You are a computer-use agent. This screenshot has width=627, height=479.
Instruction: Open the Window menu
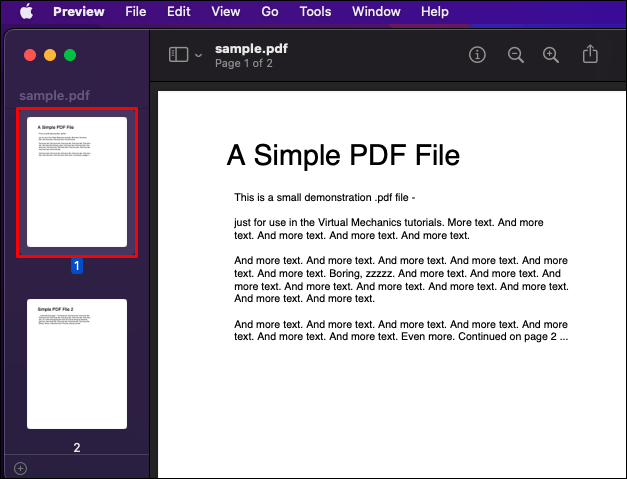376,12
